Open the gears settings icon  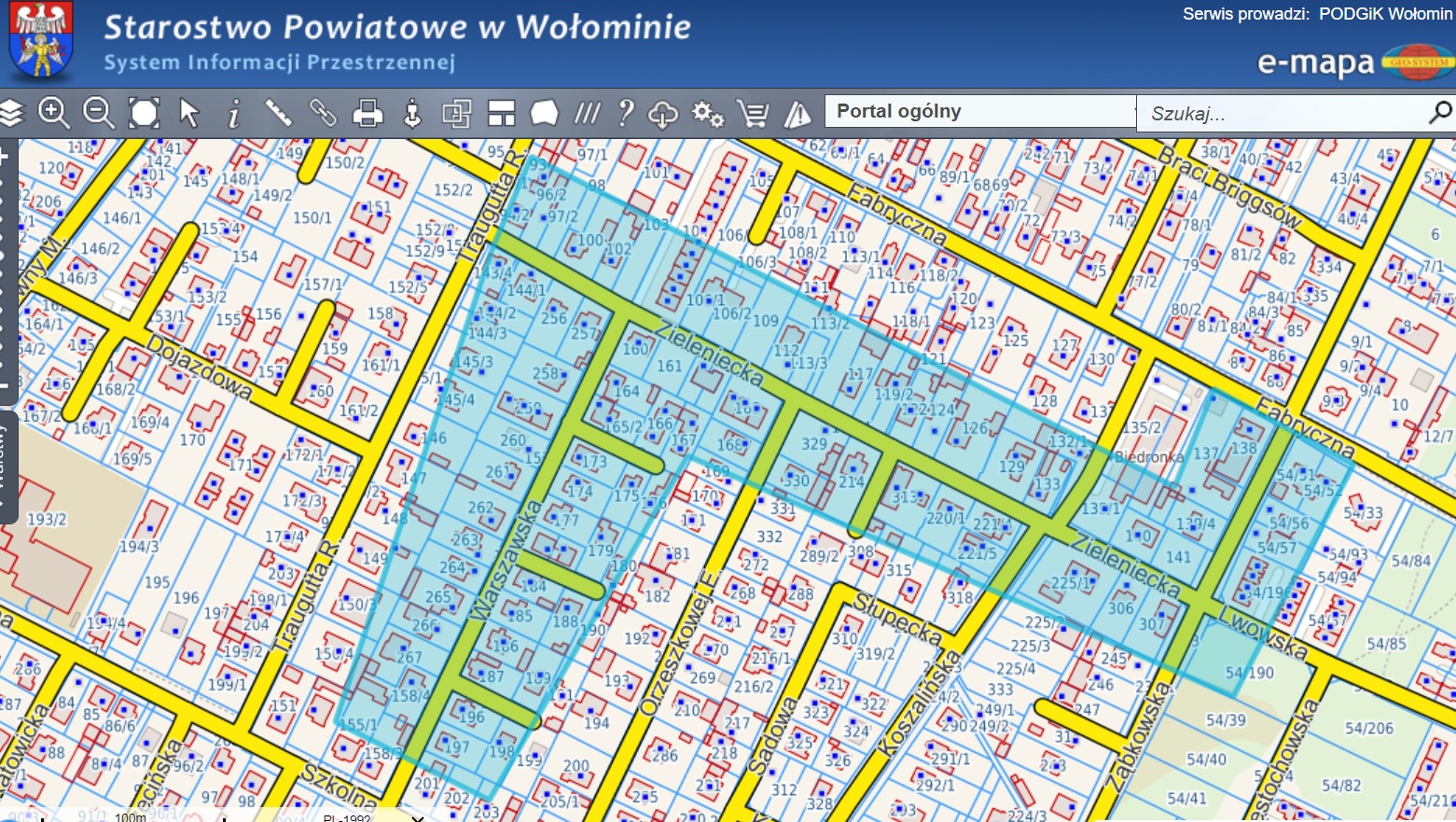point(708,114)
